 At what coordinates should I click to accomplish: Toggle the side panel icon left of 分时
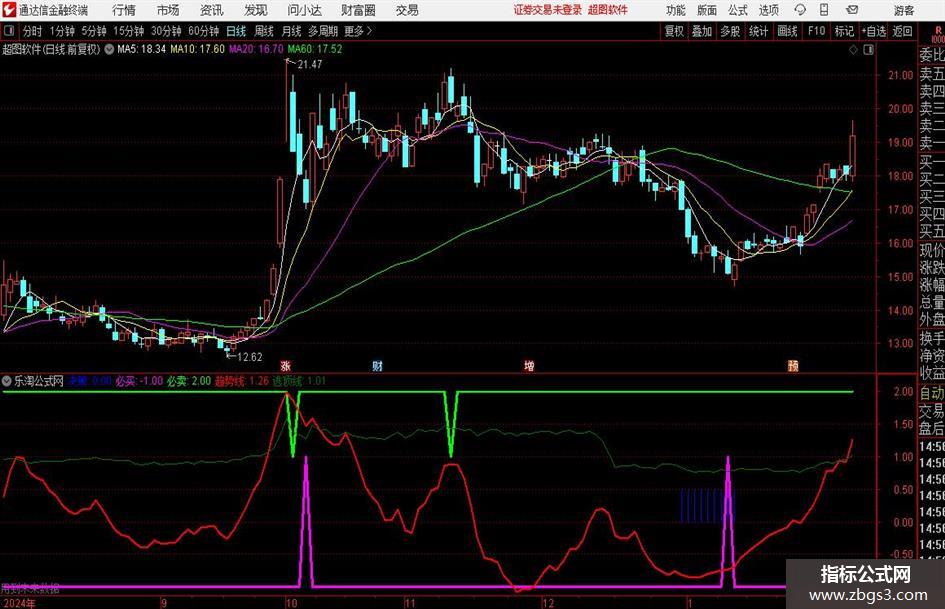point(8,31)
